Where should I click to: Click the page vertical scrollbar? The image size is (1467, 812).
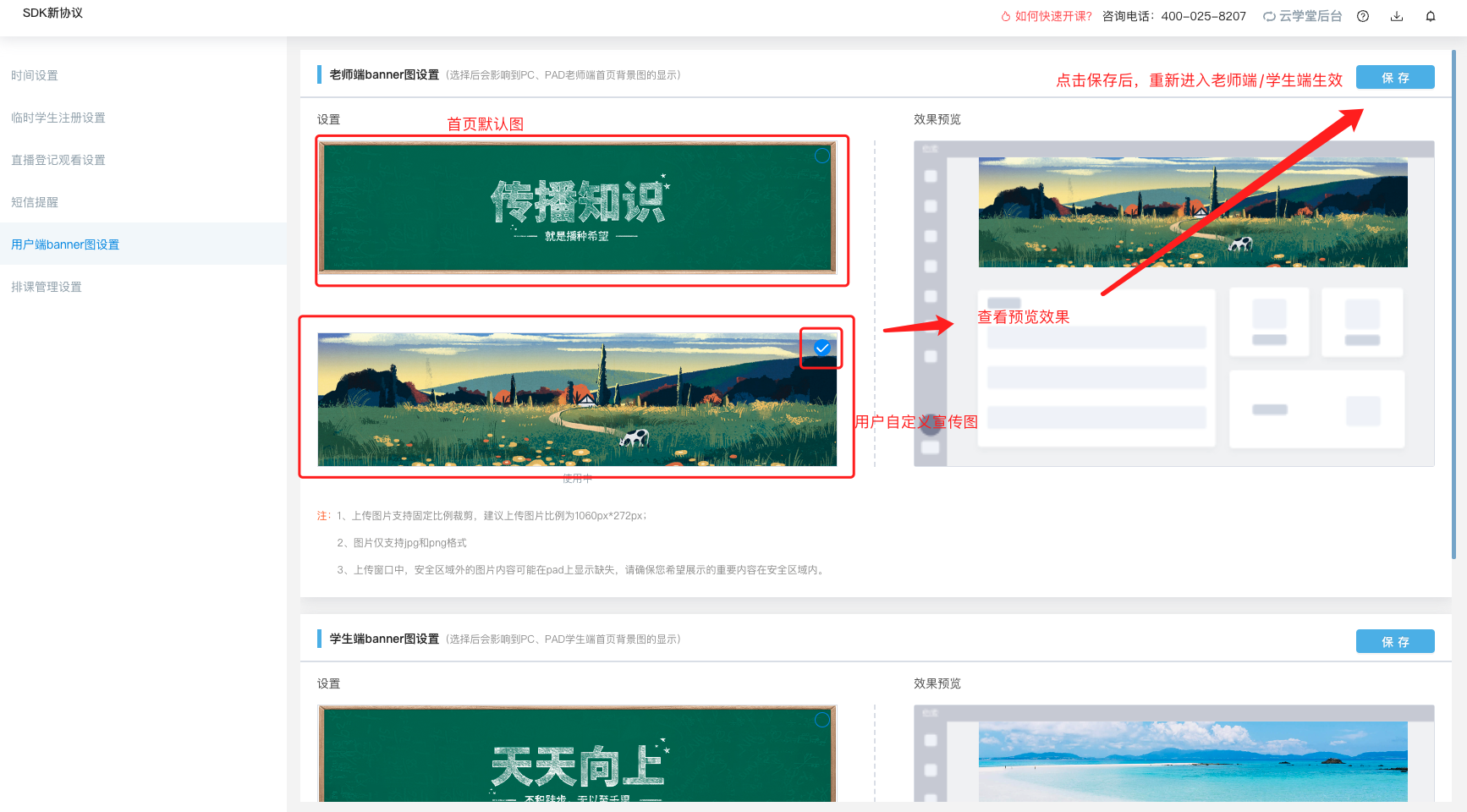[1453, 304]
